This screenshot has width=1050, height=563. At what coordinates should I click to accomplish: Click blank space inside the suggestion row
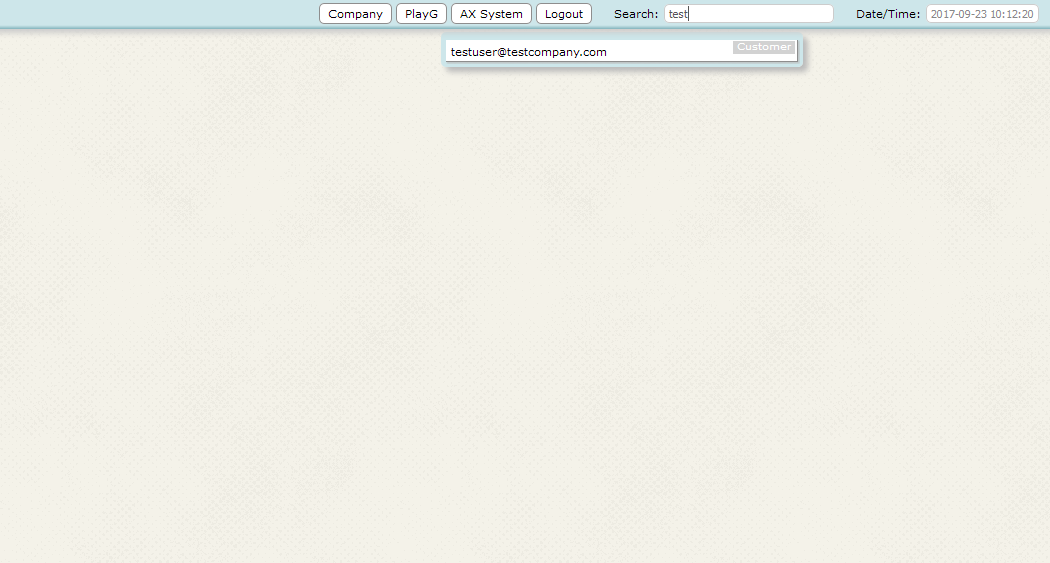coord(670,52)
